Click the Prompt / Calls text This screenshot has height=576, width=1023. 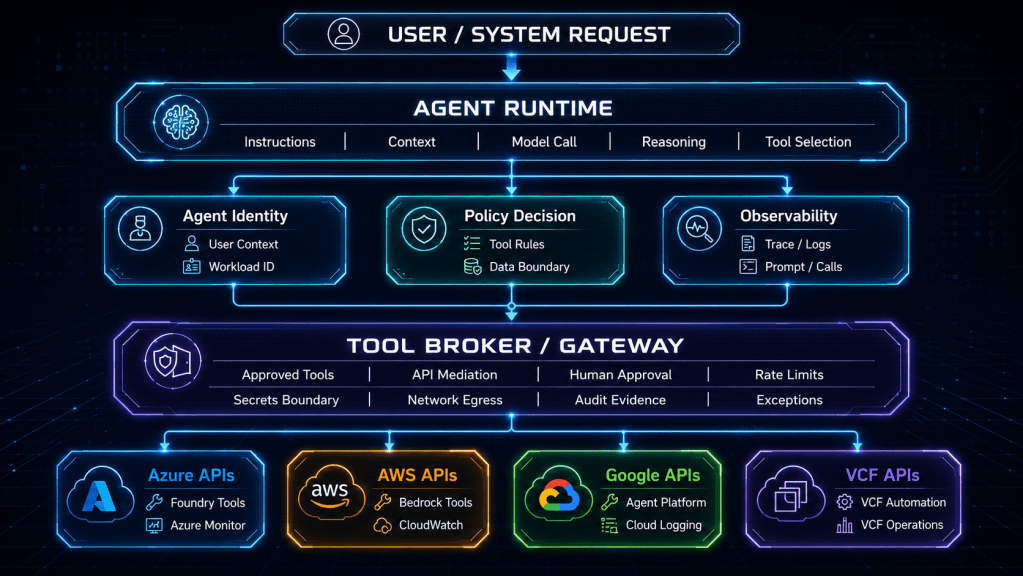(803, 267)
